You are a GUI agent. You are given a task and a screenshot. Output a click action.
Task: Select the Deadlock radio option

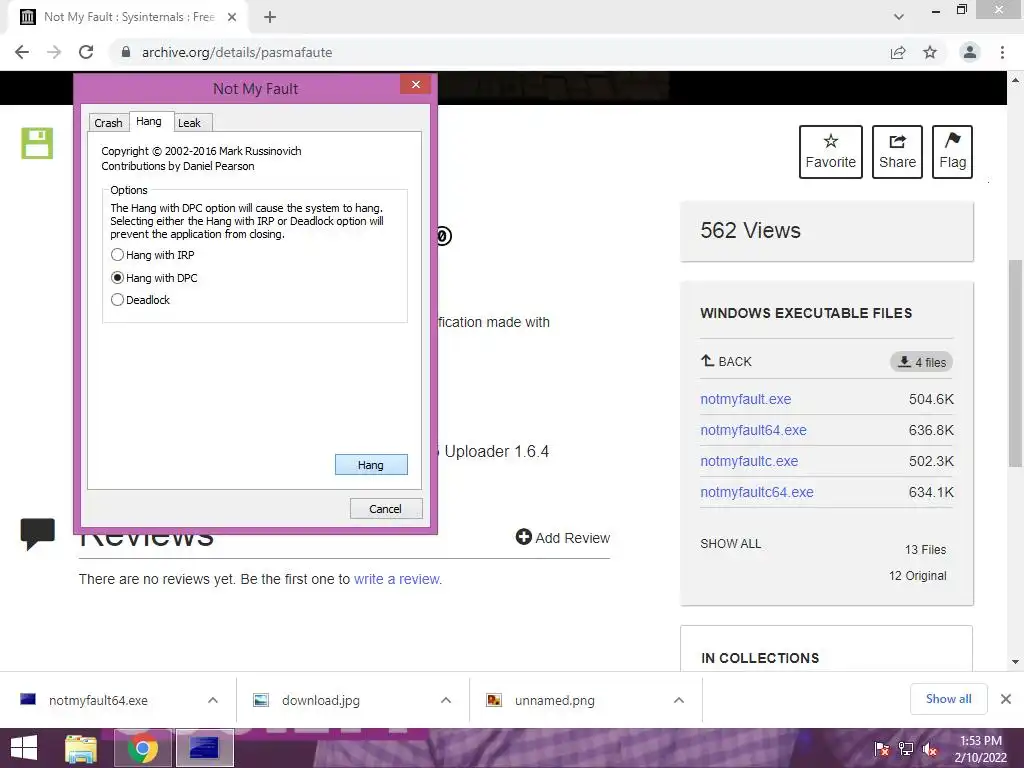tap(140, 300)
